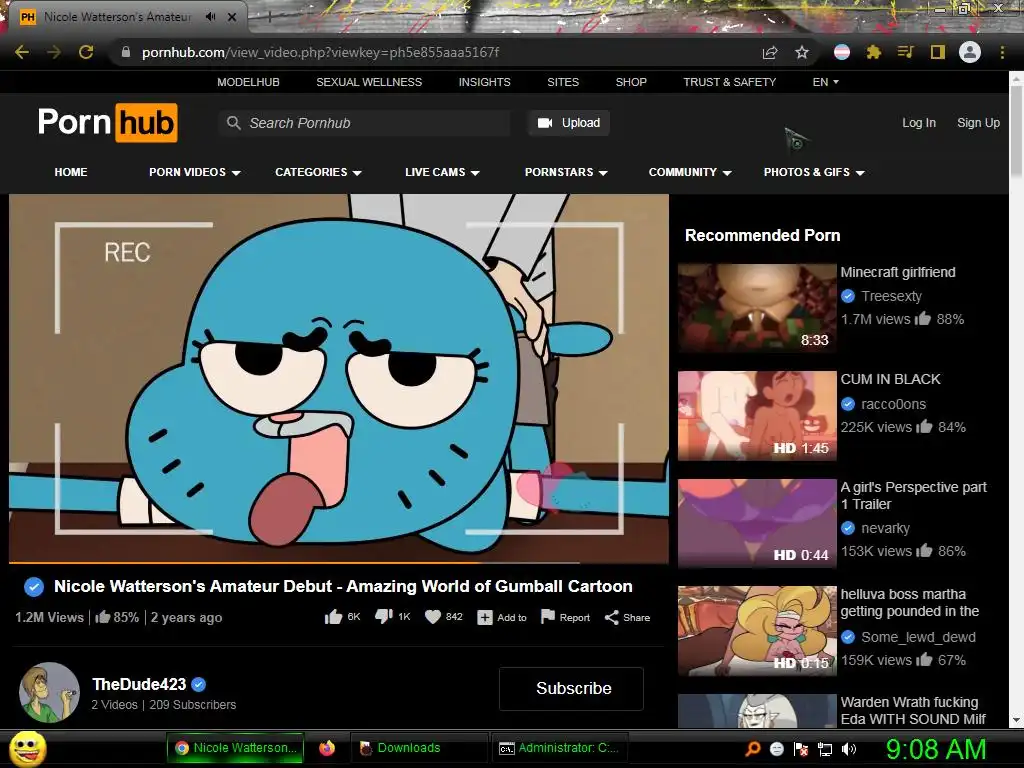Click the volume speaker tray icon
This screenshot has width=1024, height=768.
[849, 748]
